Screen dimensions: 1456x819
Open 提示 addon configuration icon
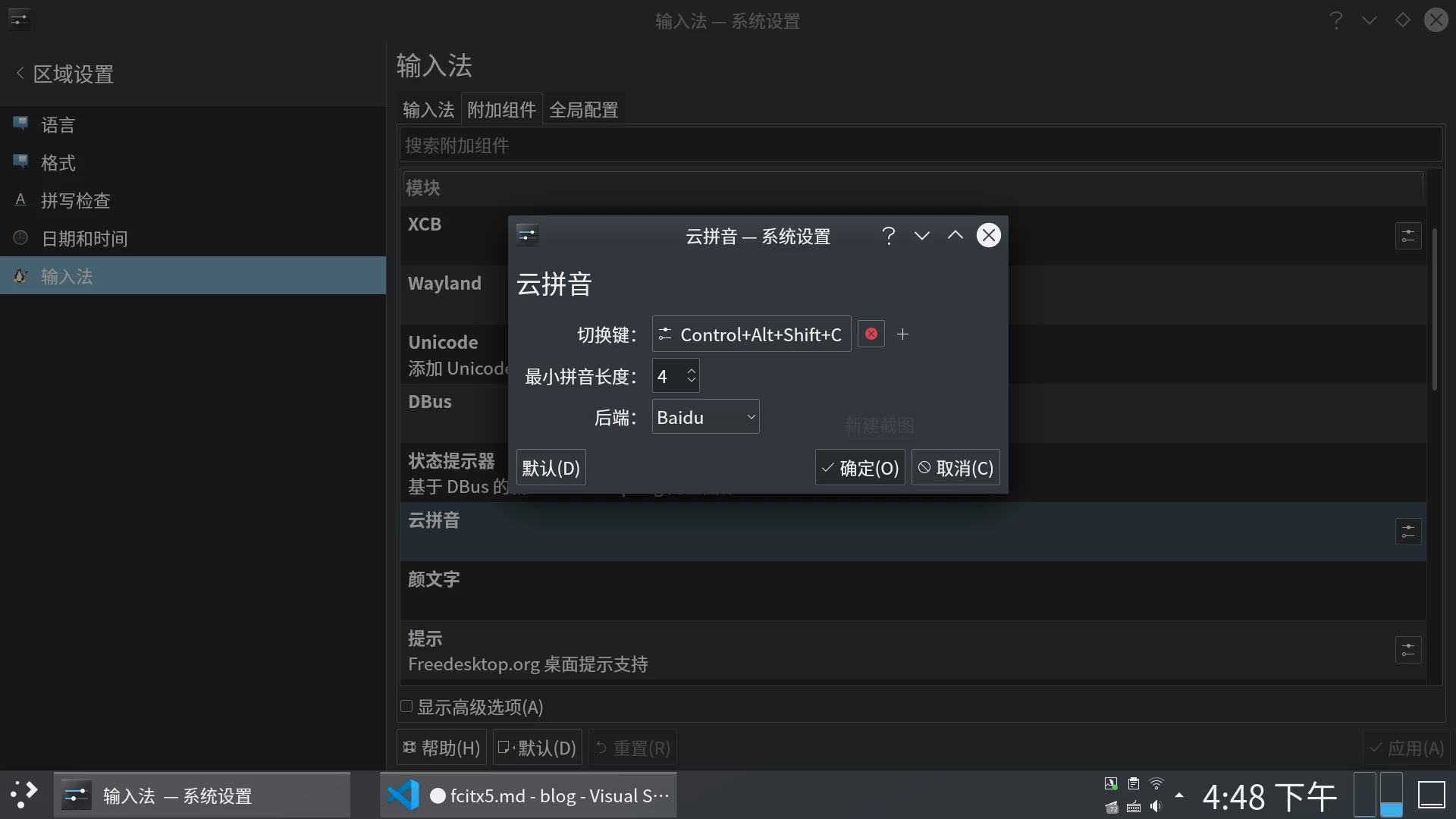[1408, 650]
